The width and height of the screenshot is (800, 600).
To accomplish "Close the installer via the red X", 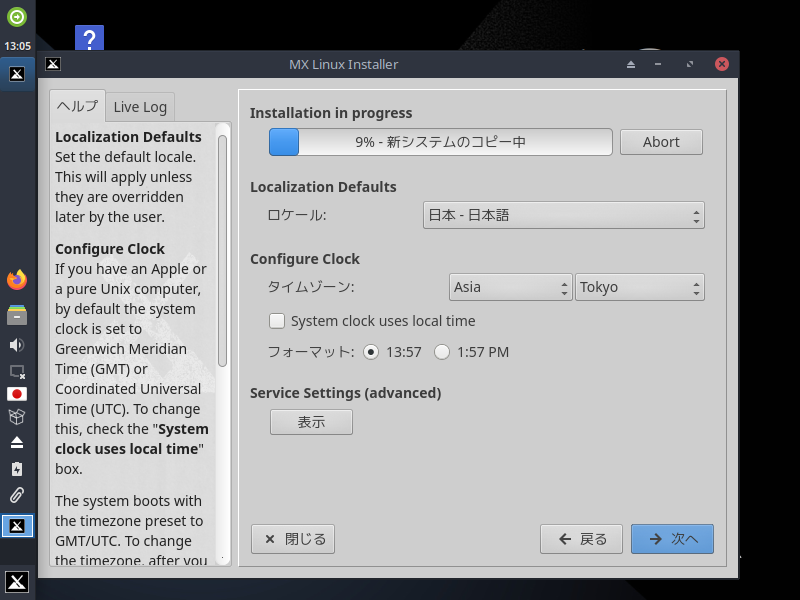I will (x=721, y=64).
